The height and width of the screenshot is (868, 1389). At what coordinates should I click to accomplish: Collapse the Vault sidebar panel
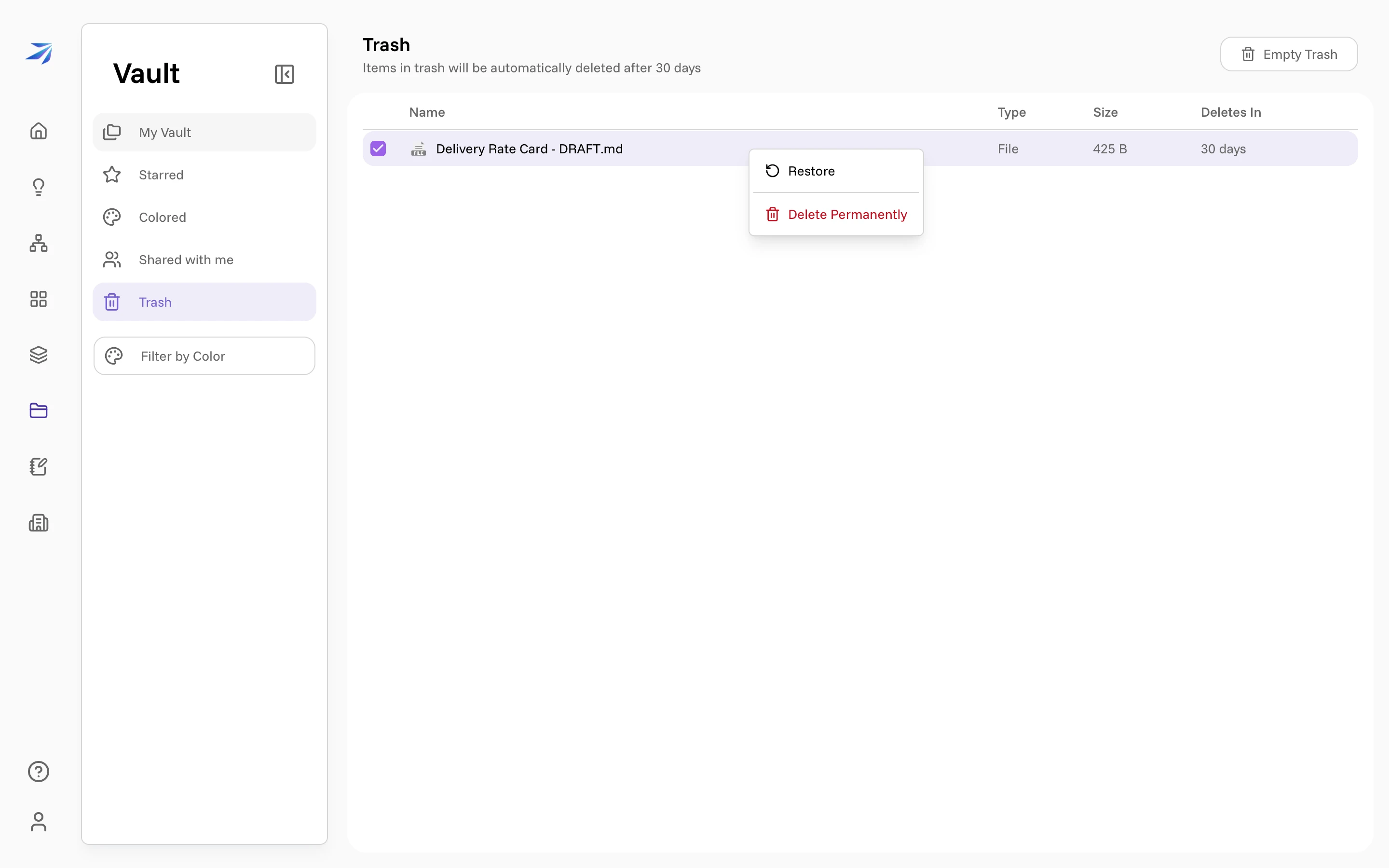click(285, 74)
